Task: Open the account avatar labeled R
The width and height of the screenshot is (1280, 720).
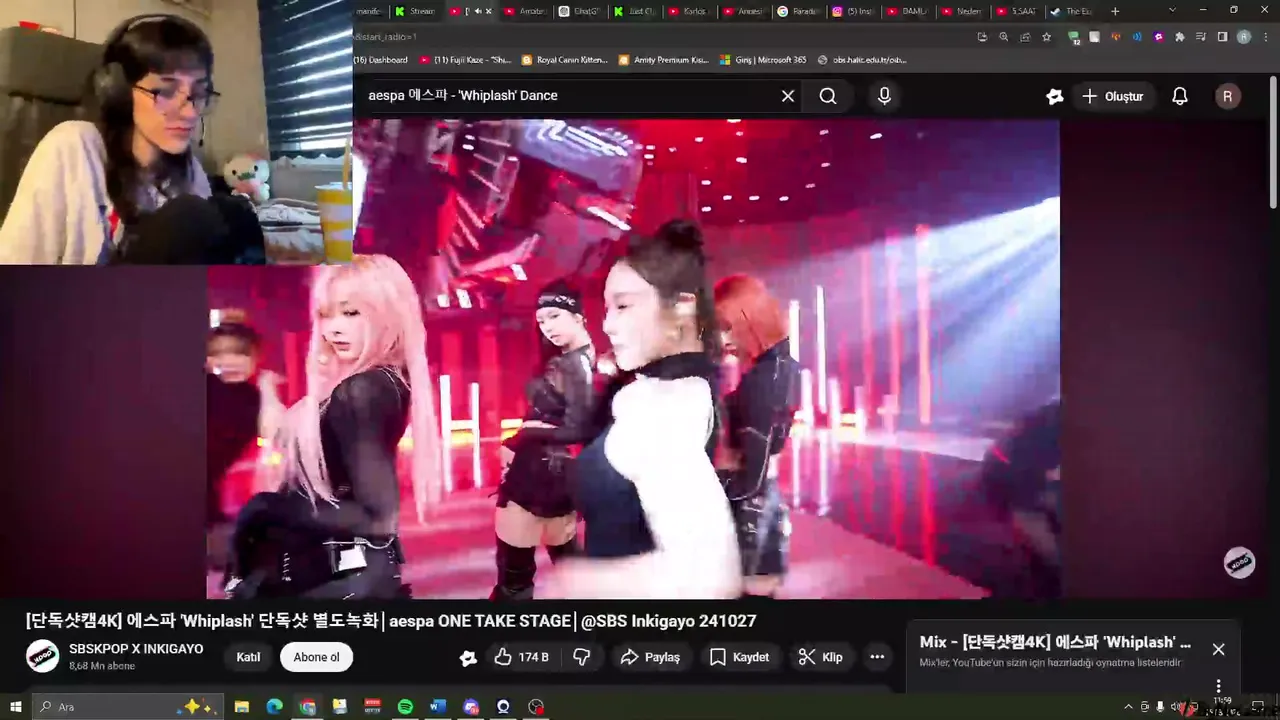Action: [1228, 96]
